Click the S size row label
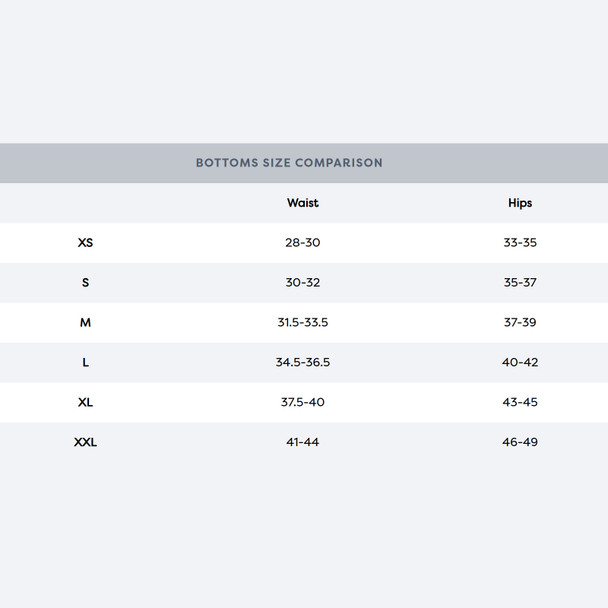 [85, 283]
